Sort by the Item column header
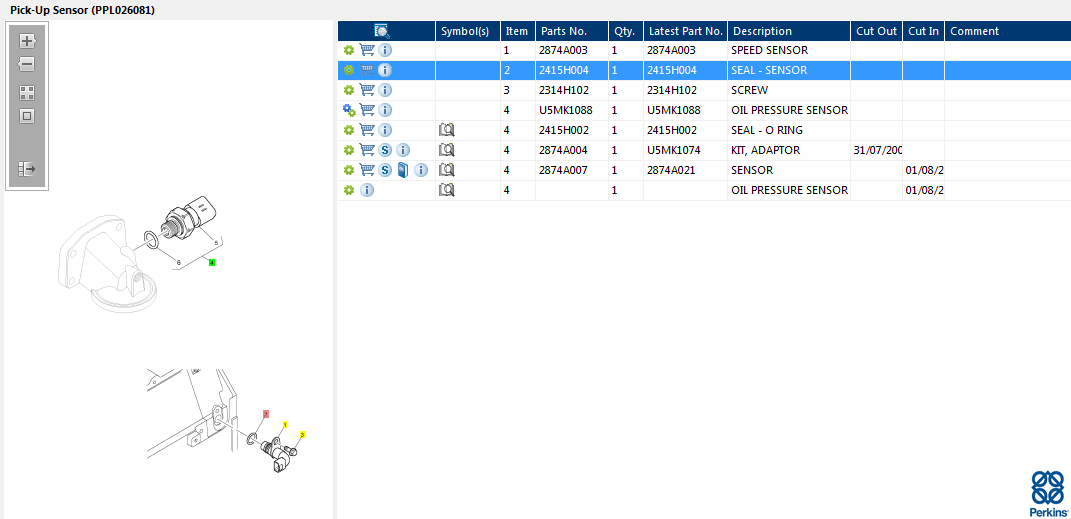The height and width of the screenshot is (519, 1071). click(x=518, y=31)
